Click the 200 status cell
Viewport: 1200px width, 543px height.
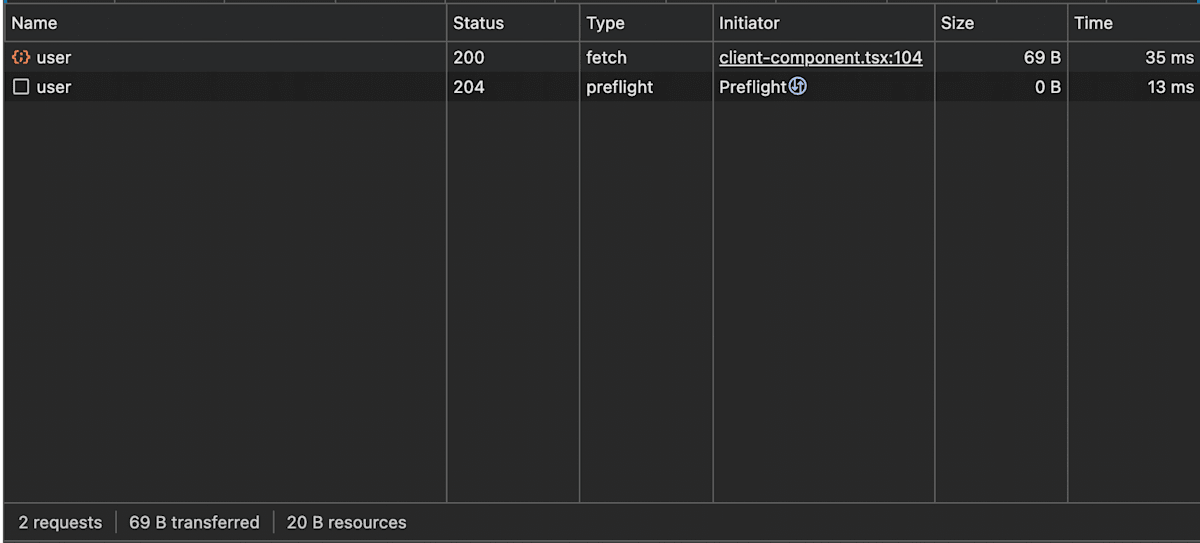click(468, 58)
